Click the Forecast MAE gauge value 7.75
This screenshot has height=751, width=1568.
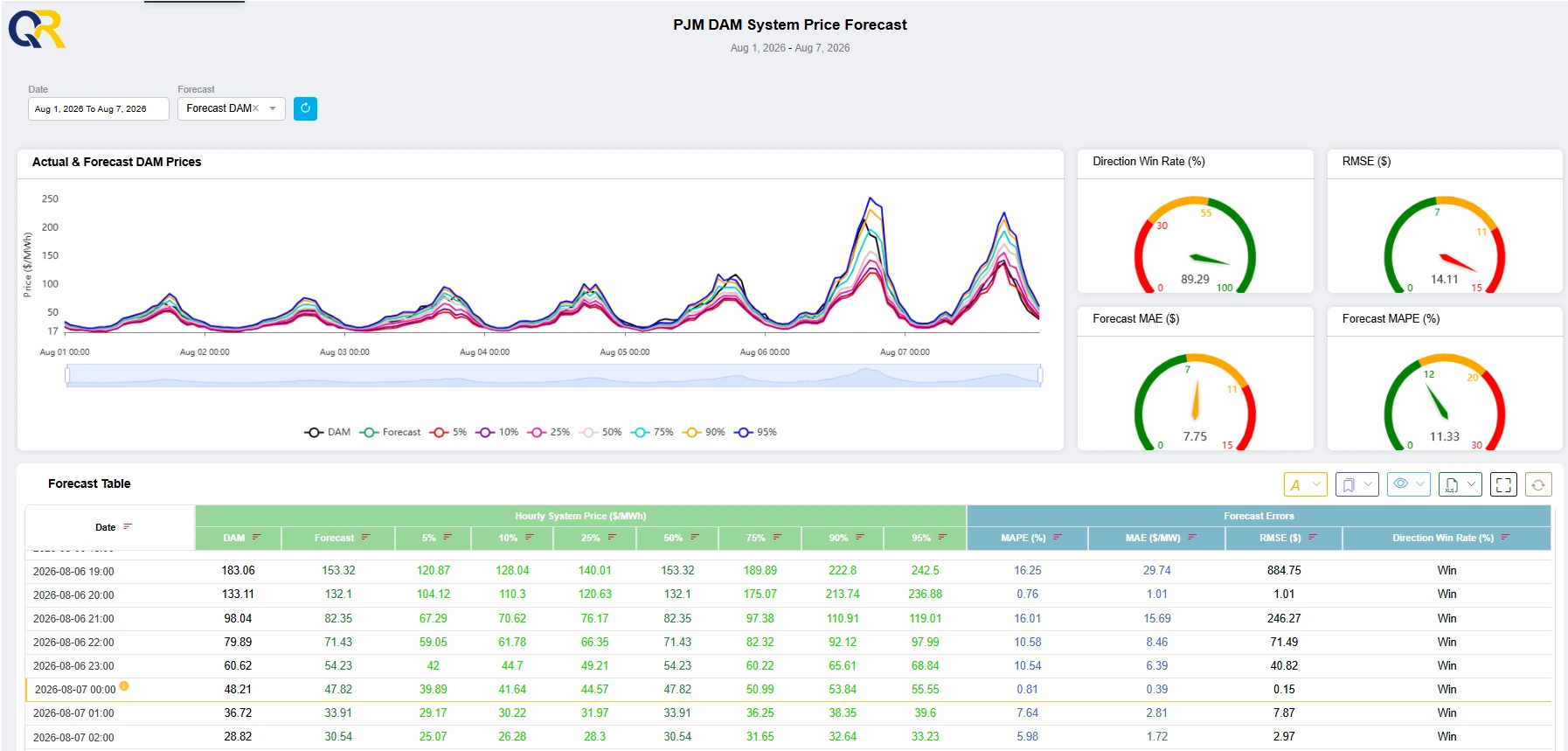(x=1195, y=436)
